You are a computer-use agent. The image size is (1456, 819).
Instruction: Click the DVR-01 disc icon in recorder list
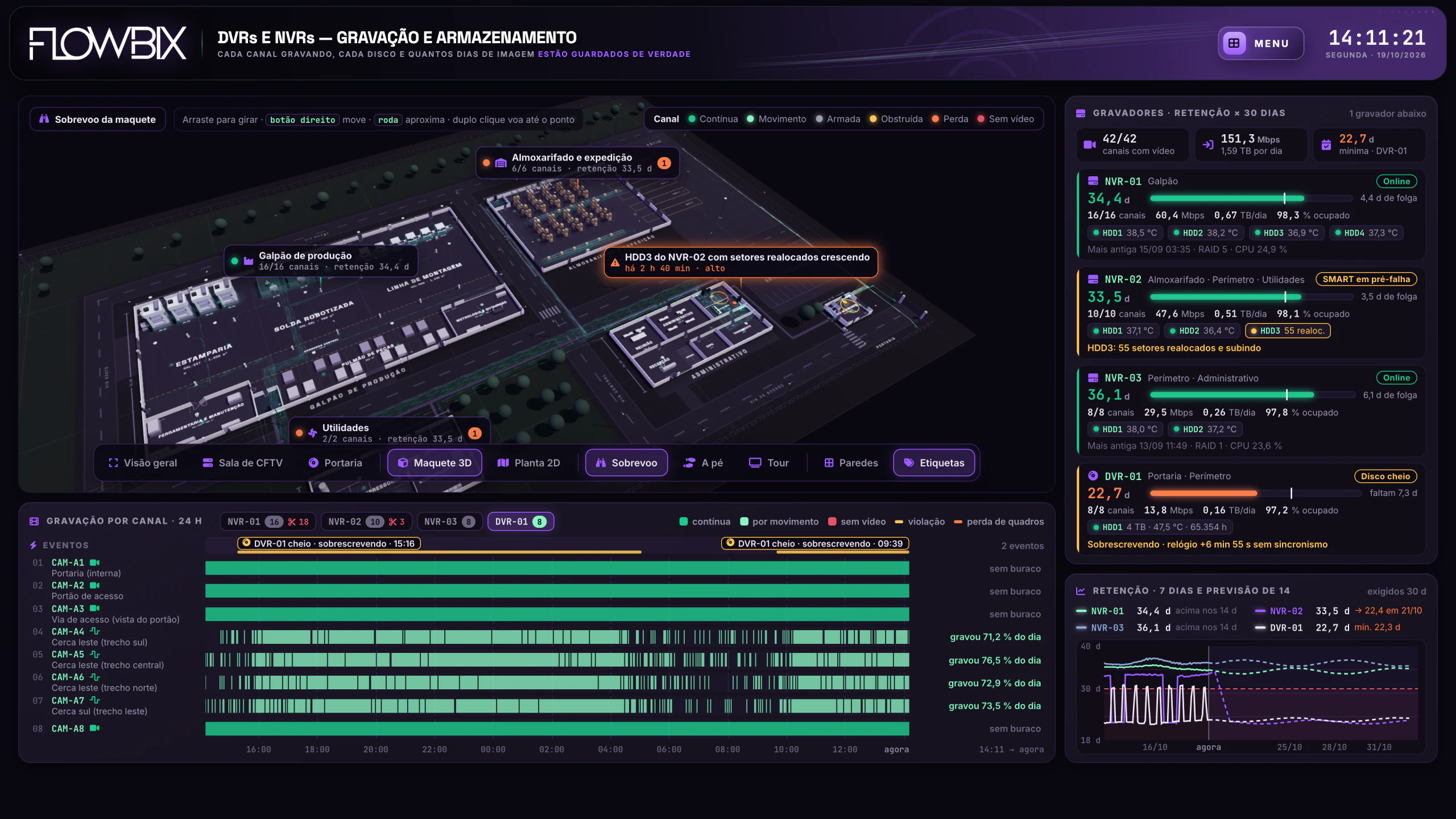tap(1093, 476)
